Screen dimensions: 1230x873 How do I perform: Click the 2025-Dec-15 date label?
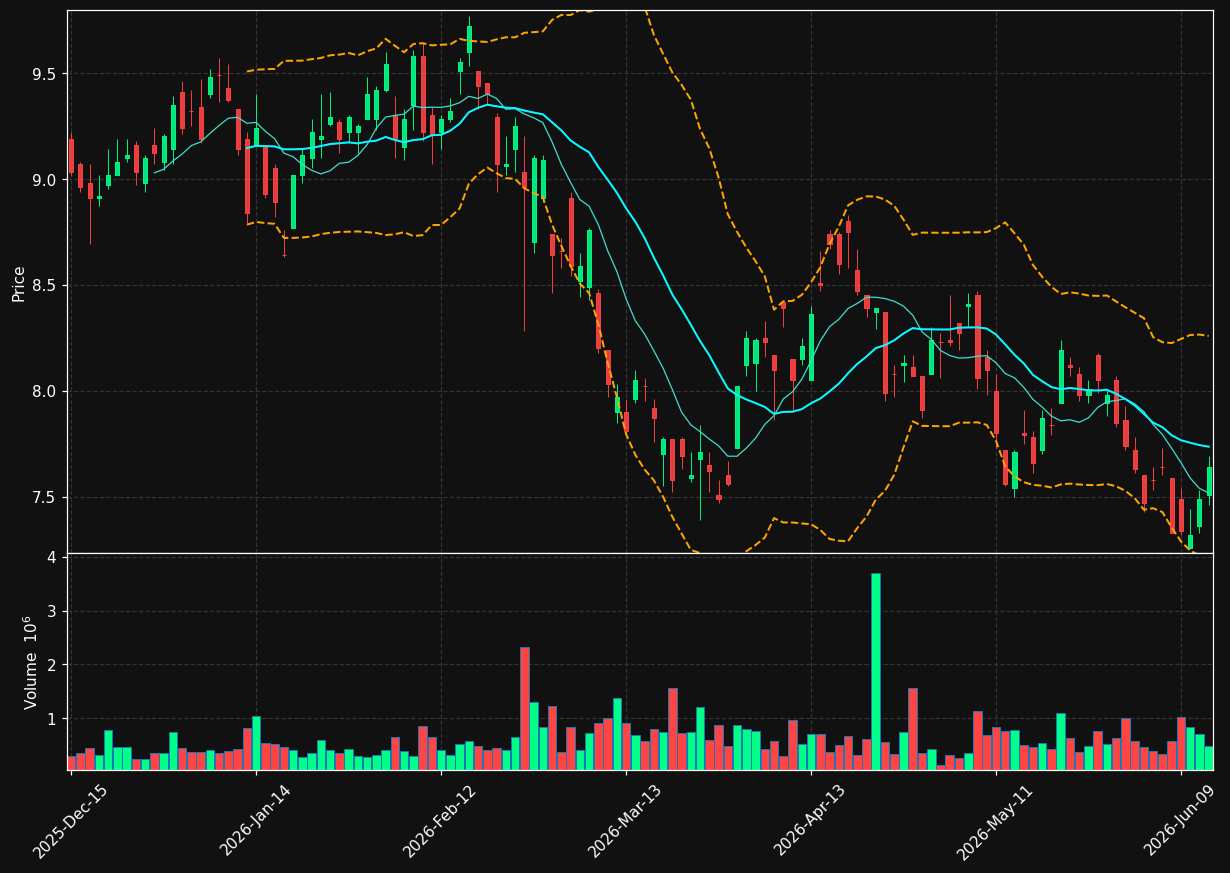(x=71, y=821)
